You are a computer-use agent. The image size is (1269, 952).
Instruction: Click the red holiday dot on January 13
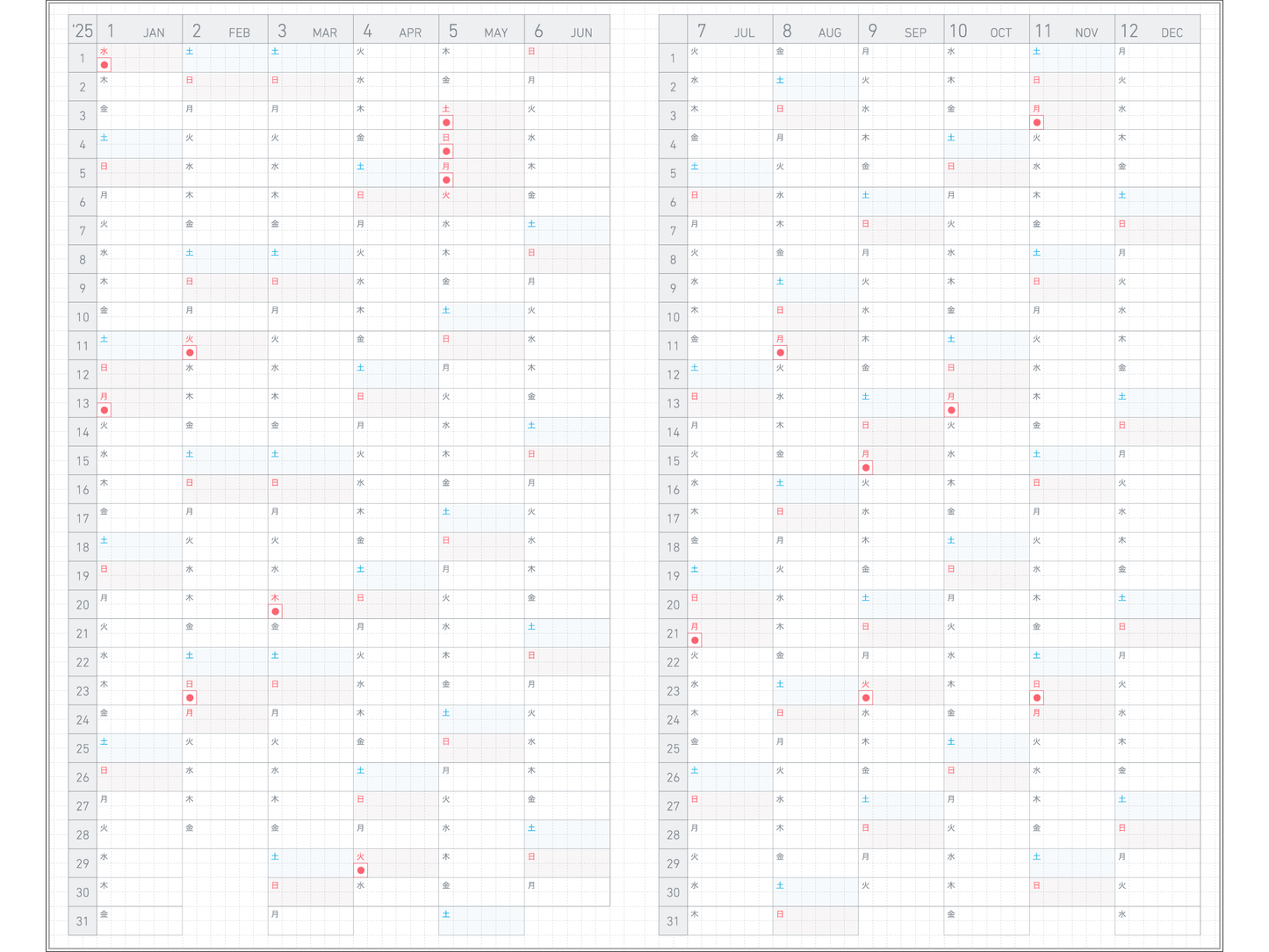point(105,410)
